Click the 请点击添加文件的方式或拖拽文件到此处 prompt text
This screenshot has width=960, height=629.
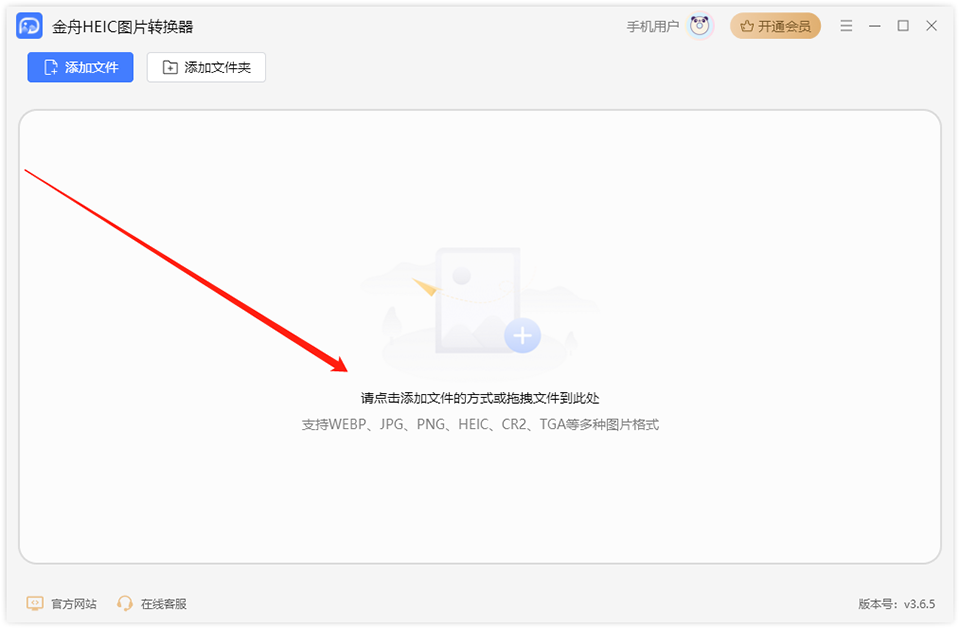coord(480,398)
